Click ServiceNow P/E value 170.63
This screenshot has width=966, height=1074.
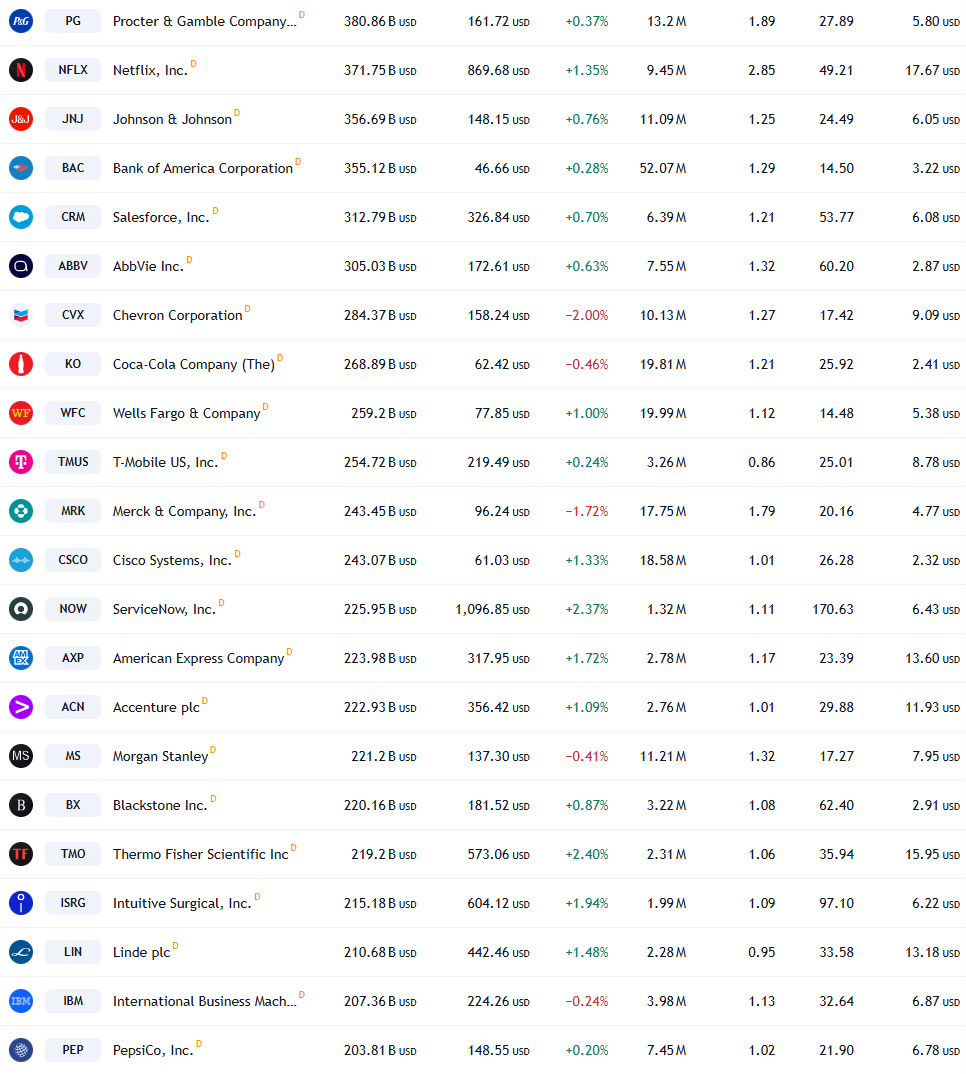832,610
